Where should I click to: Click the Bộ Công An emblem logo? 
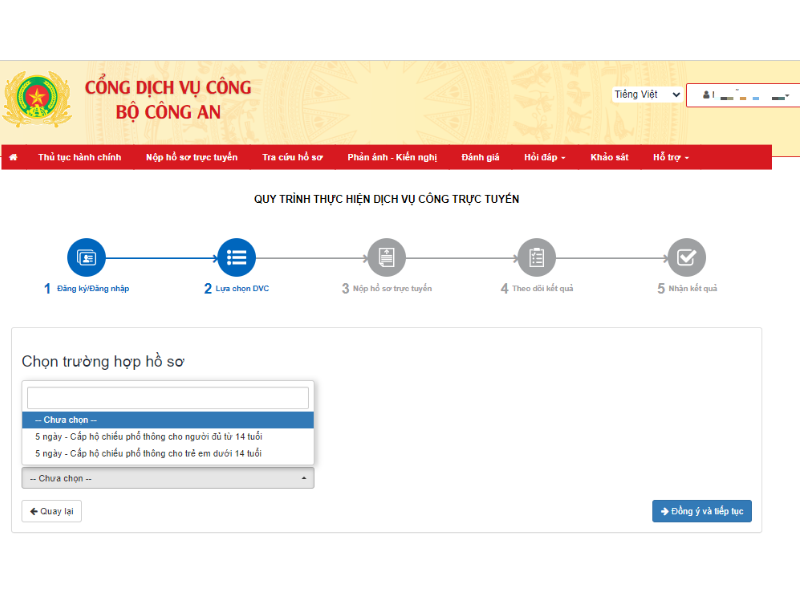tap(37, 100)
